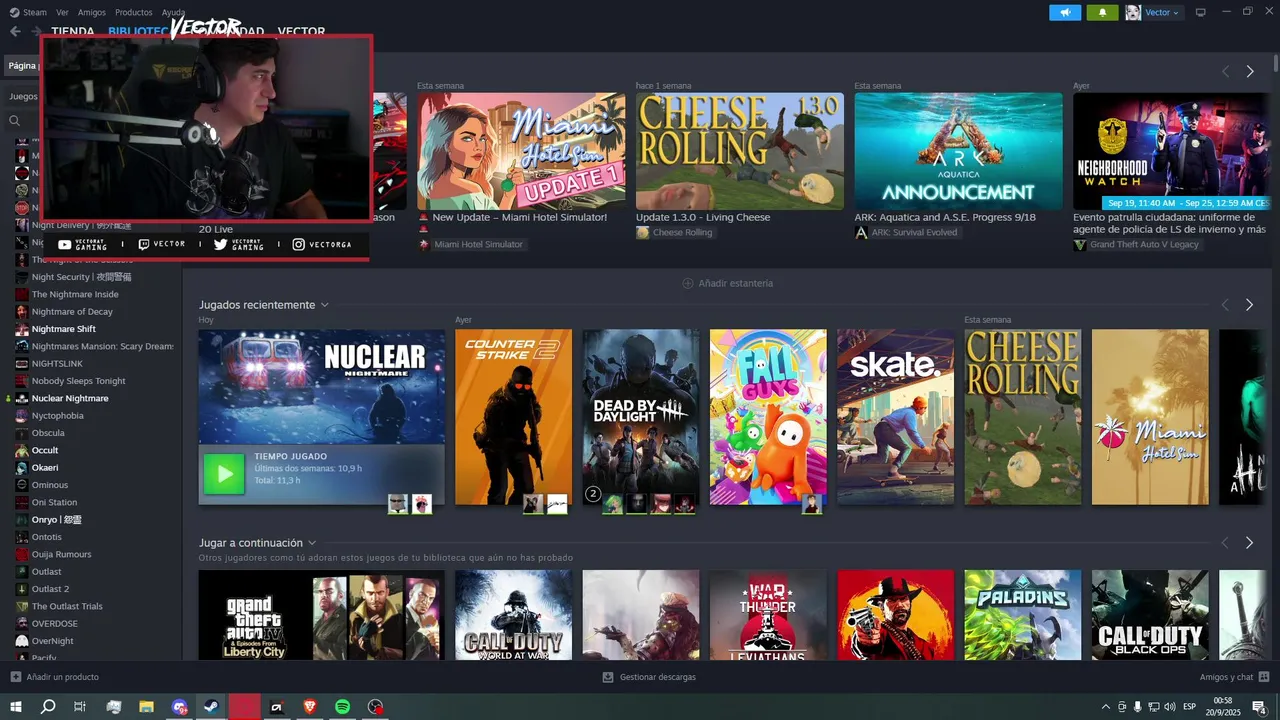Click the Nightmare Shift icon in sidebar
Viewport: 1280px width, 720px height.
[22, 329]
